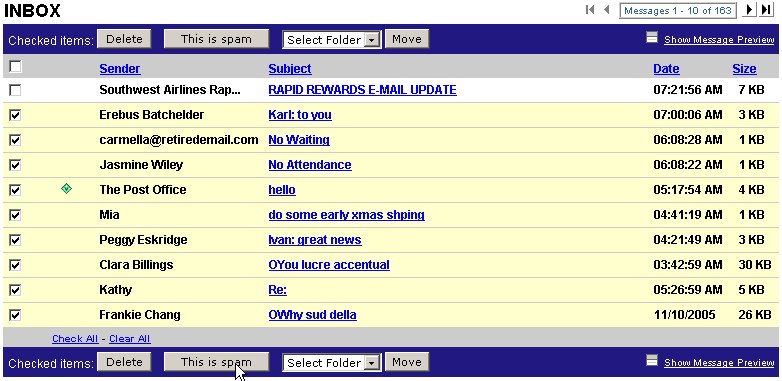Click the top Delete button
Image resolution: width=782 pixels, height=381 pixels.
tap(124, 39)
